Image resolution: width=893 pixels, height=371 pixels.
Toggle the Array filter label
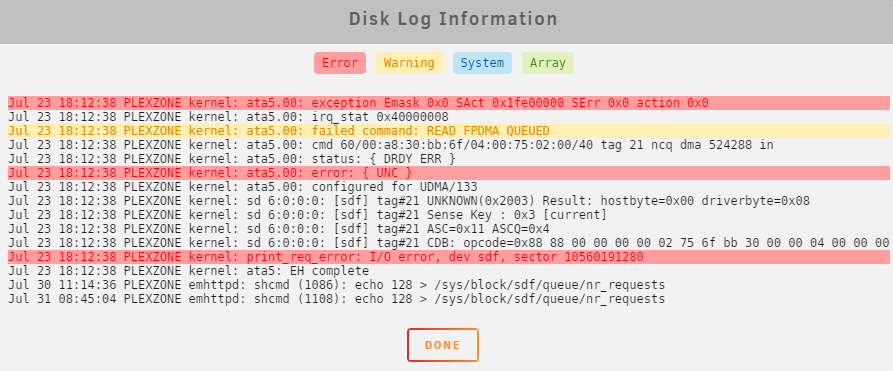pyautogui.click(x=547, y=63)
